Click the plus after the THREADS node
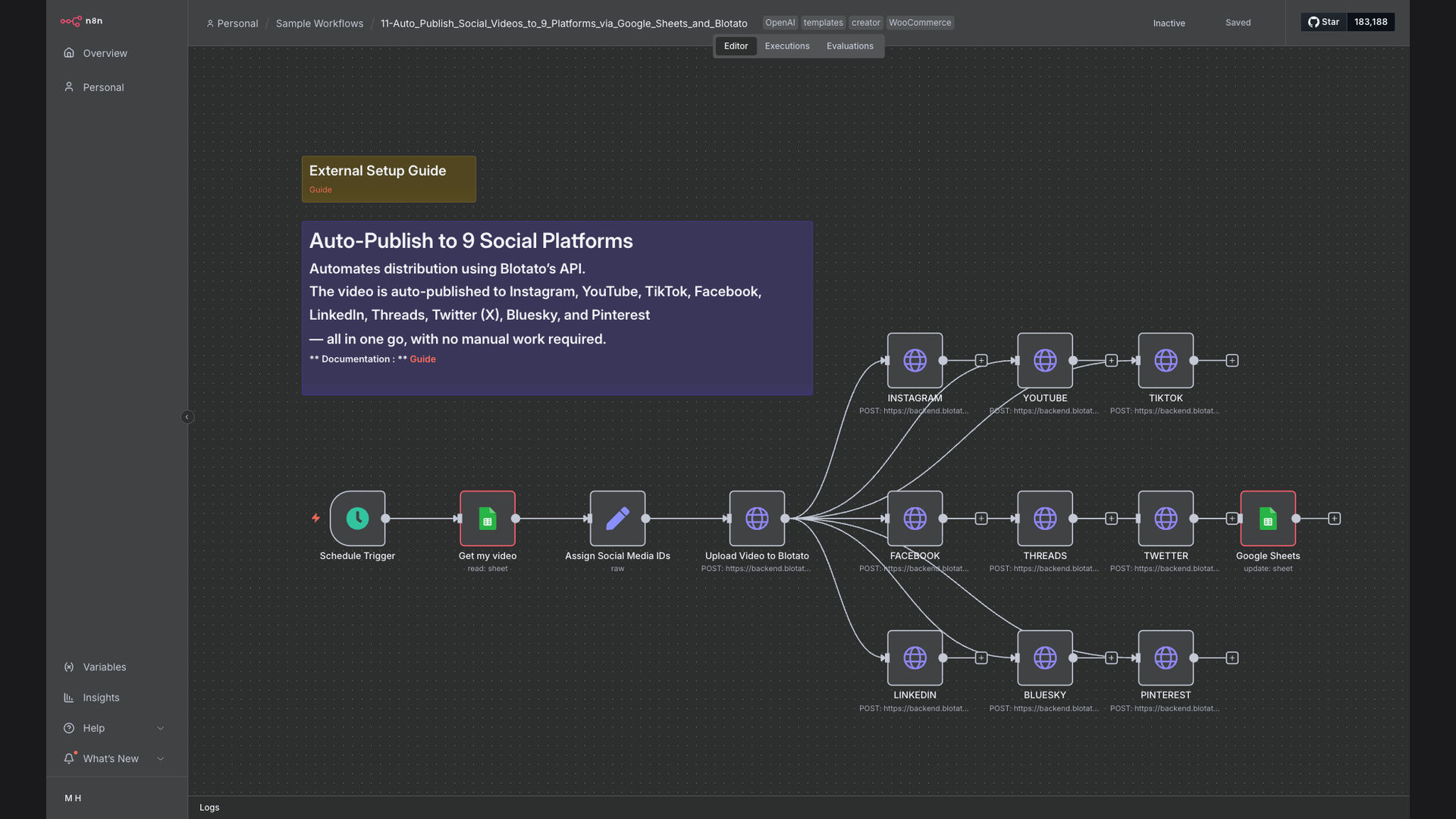Viewport: 1456px width, 819px height. click(x=1111, y=519)
